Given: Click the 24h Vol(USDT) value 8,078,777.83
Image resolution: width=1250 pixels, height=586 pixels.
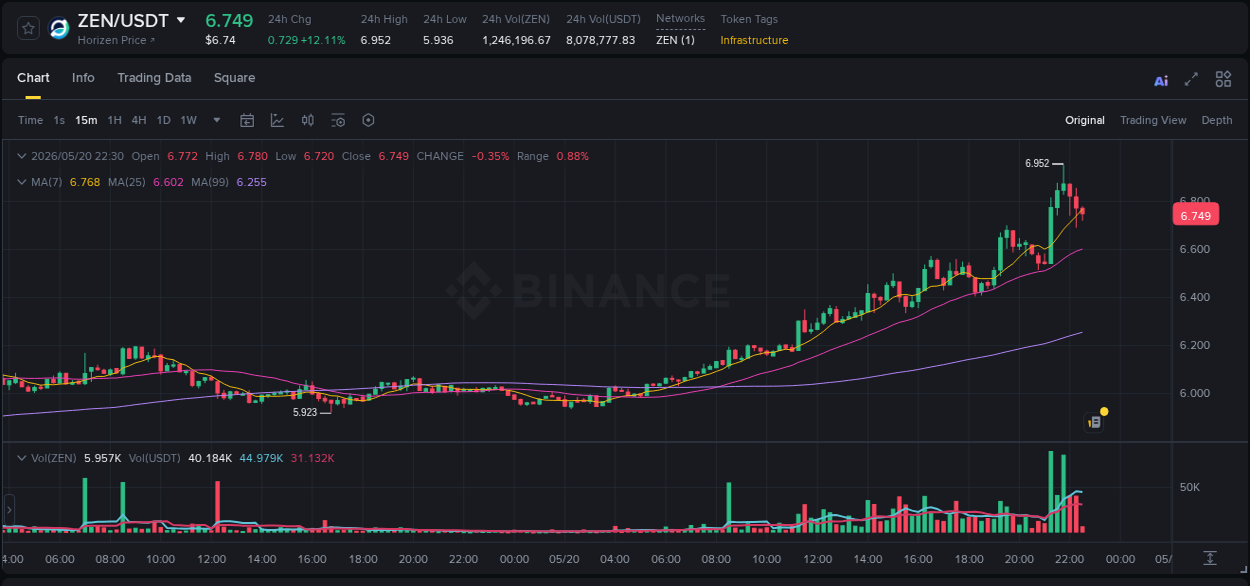Looking at the screenshot, I should 600,40.
